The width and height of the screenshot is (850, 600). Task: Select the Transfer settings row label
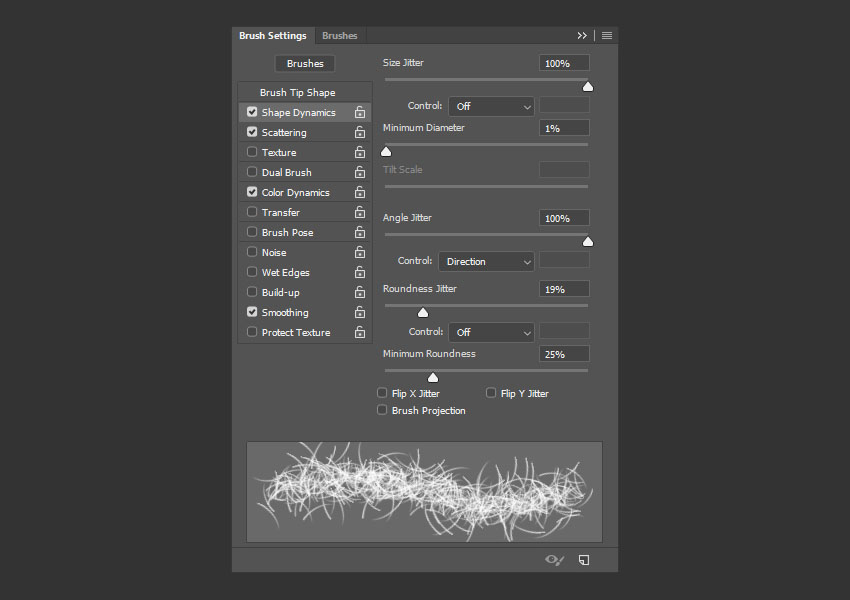(x=280, y=212)
